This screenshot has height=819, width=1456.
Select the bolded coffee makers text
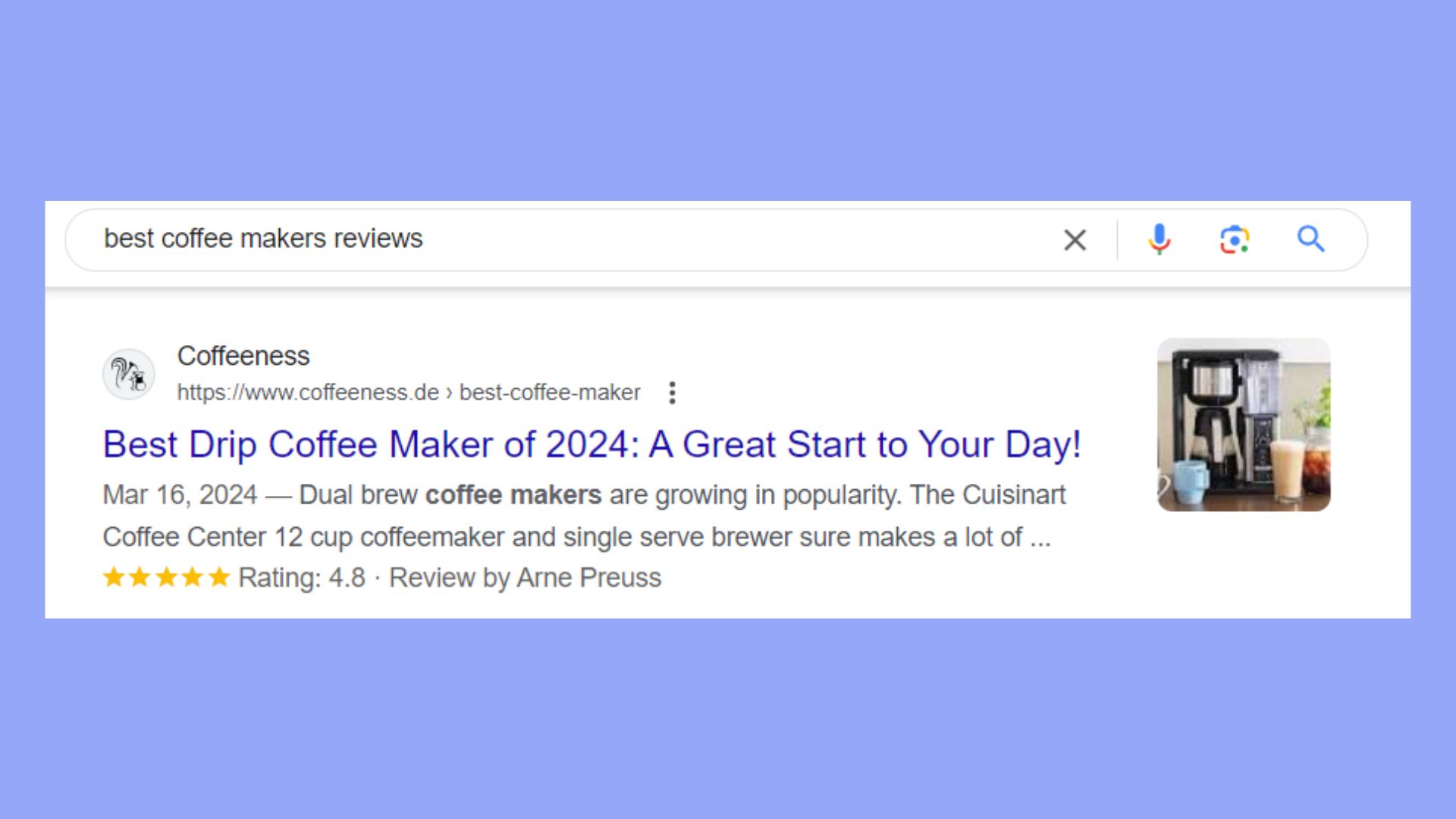[x=513, y=494]
